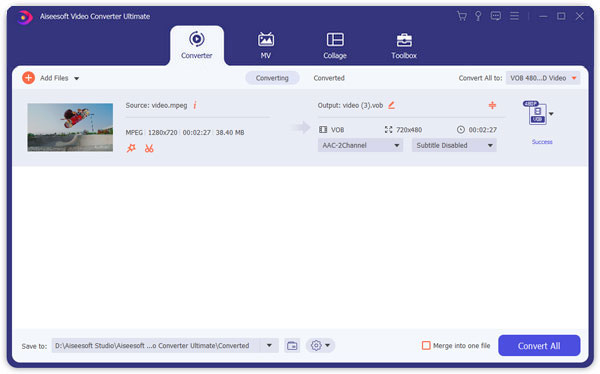Select the skateboard video thumbnail
The image size is (600, 374).
(70, 127)
